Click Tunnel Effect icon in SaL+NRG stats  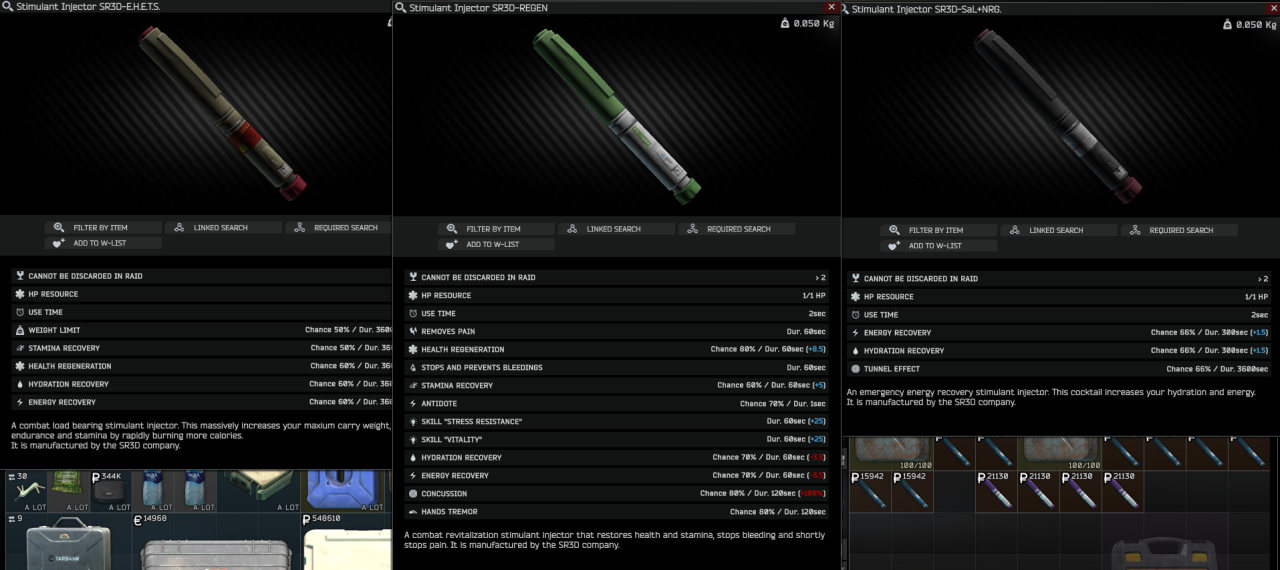855,368
